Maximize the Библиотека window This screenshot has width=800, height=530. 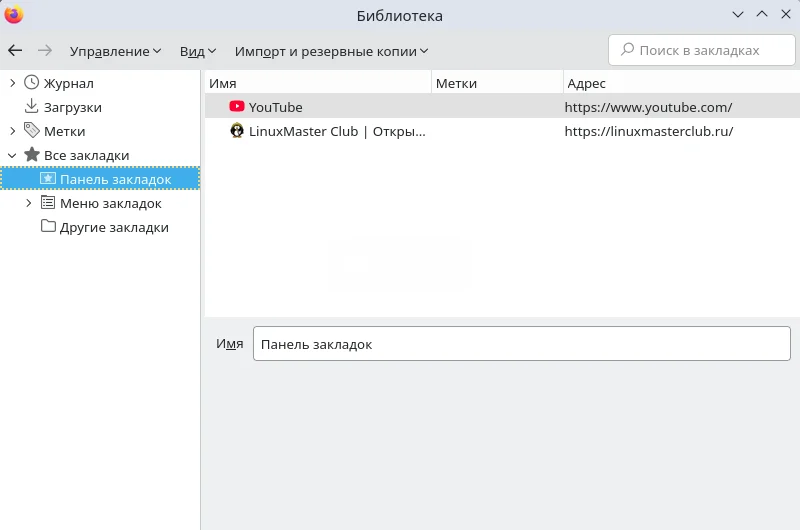coord(762,14)
